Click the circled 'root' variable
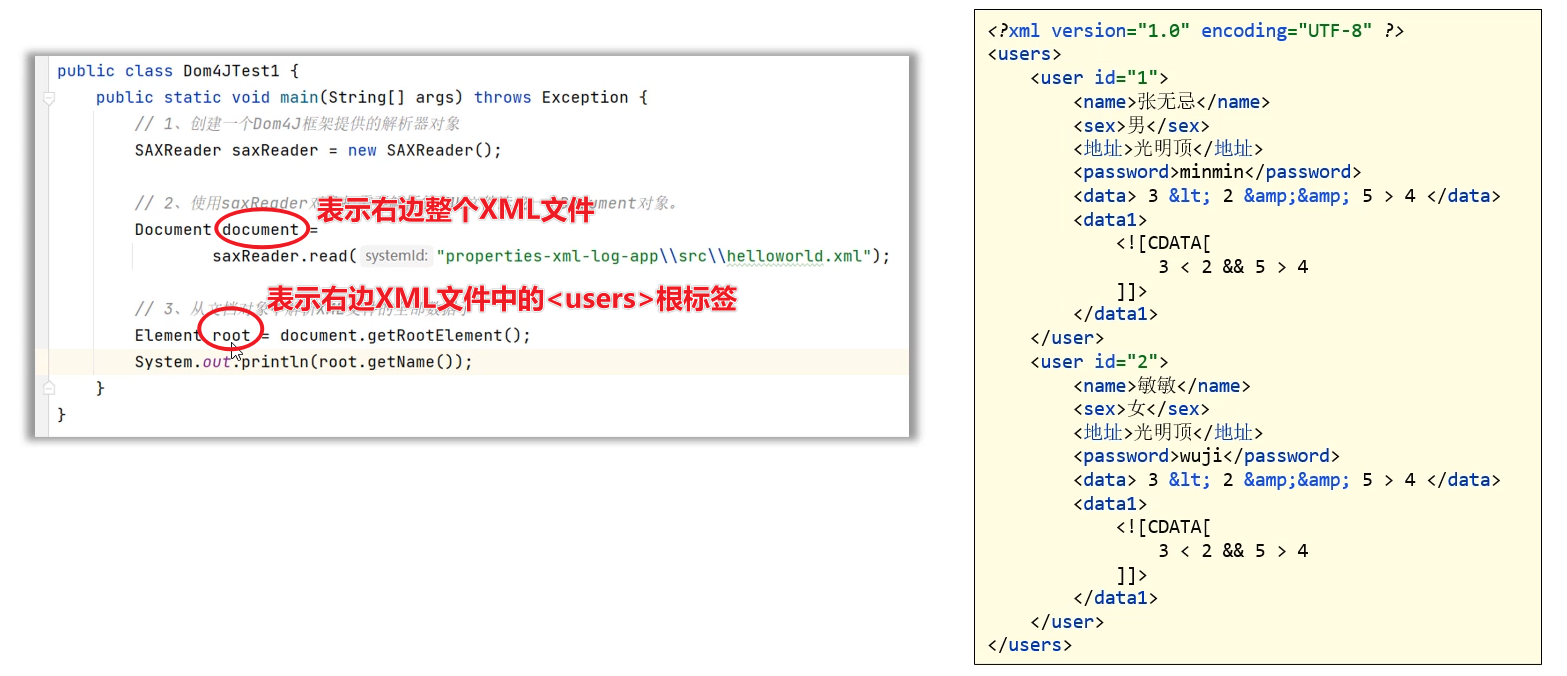This screenshot has height=676, width=1567. (231, 335)
